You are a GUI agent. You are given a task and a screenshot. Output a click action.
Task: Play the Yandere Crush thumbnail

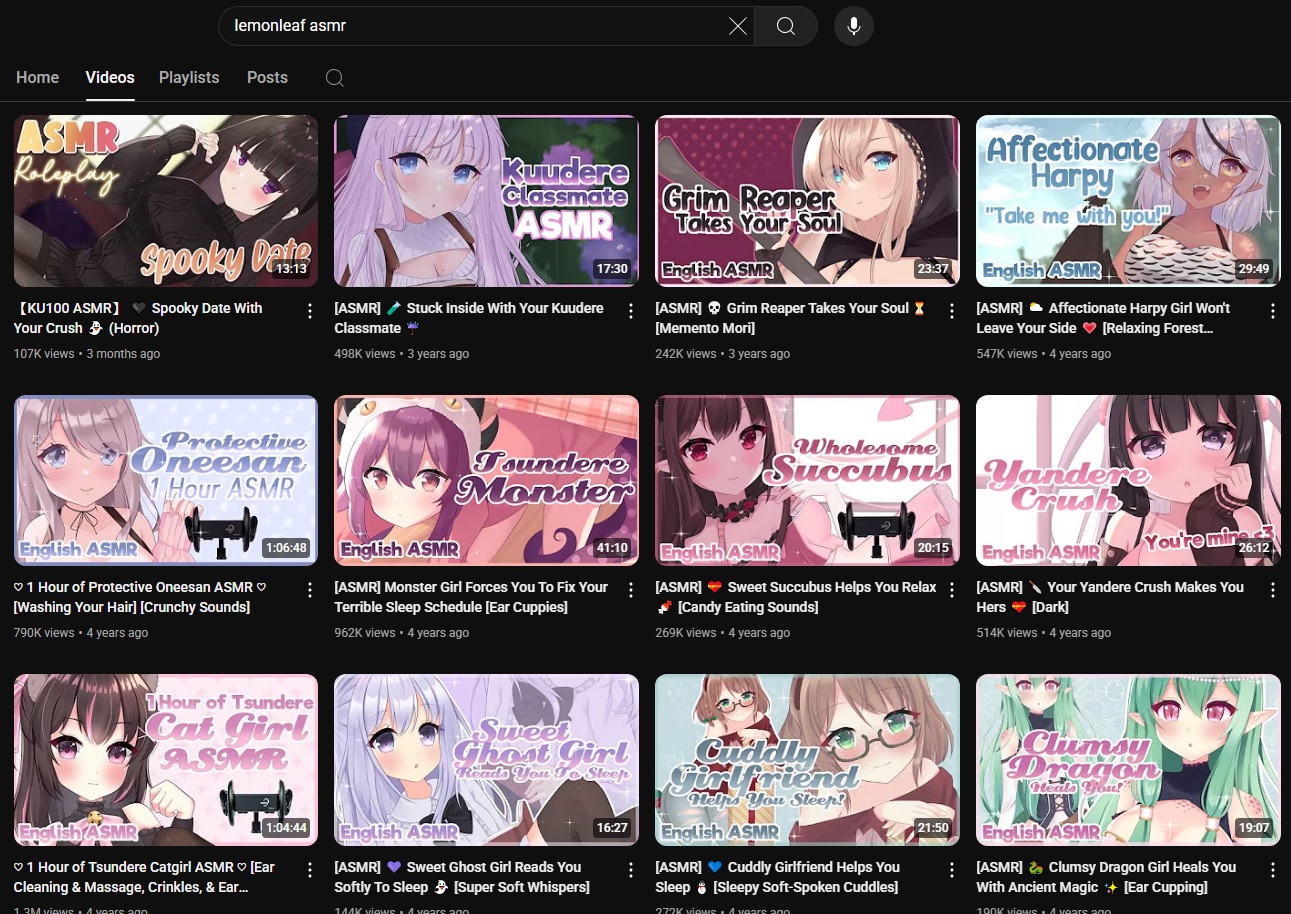[x=1129, y=481]
